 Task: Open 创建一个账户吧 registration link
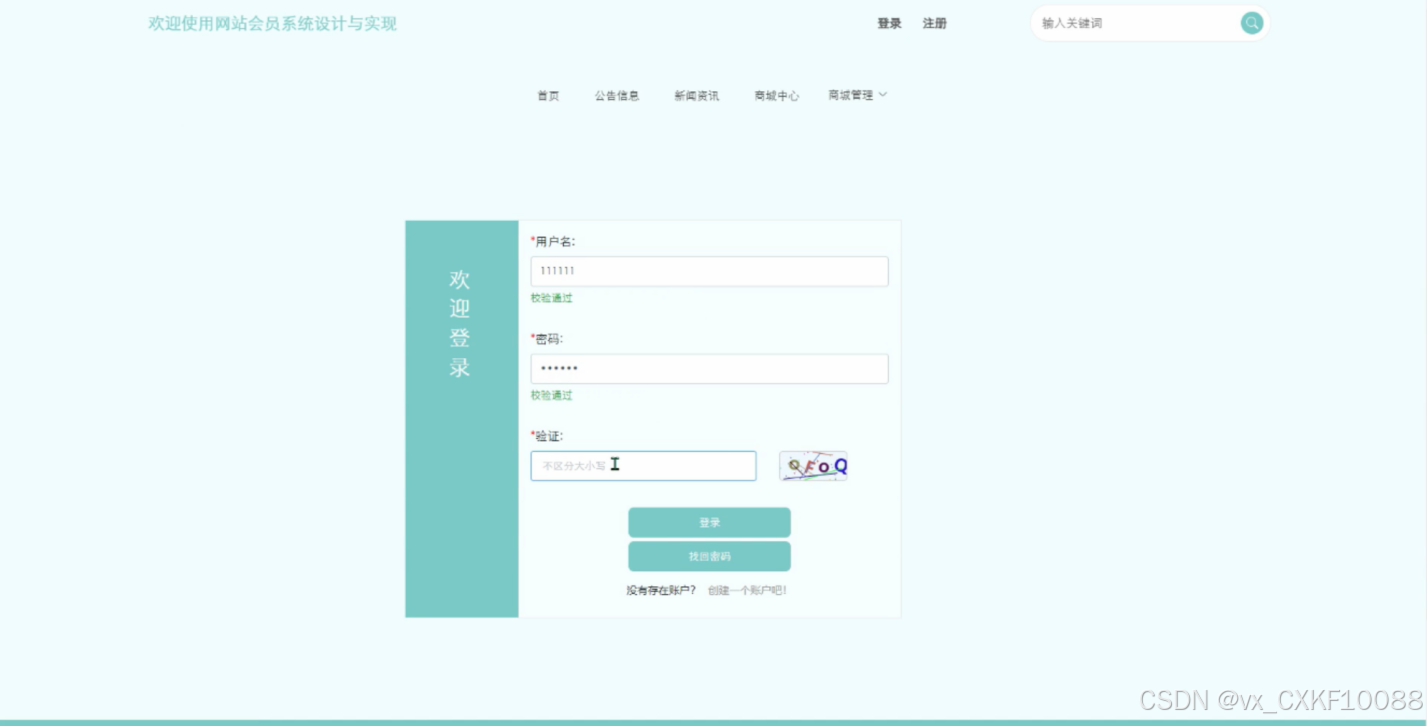747,591
